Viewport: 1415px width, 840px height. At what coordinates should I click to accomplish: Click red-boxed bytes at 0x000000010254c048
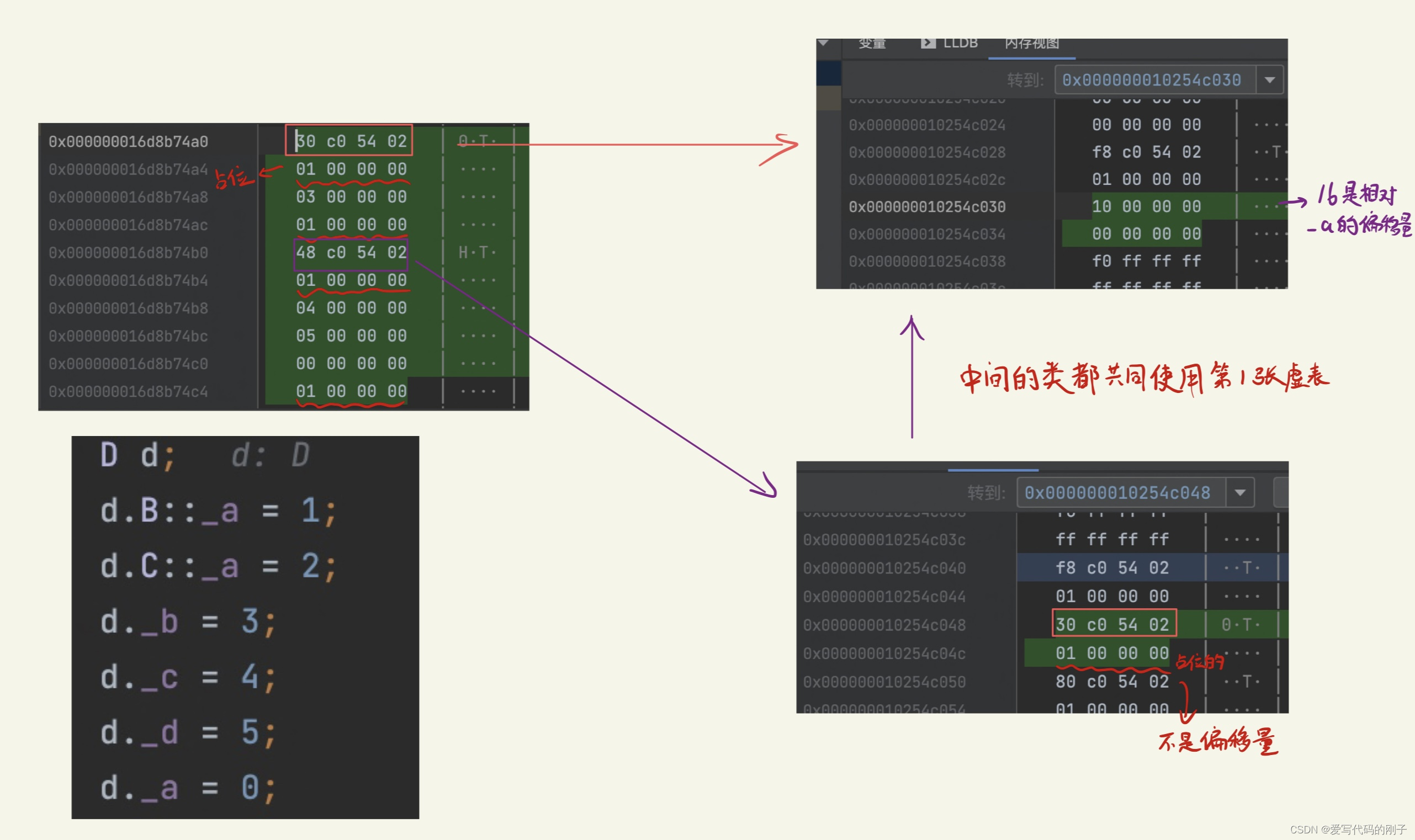(x=1112, y=624)
